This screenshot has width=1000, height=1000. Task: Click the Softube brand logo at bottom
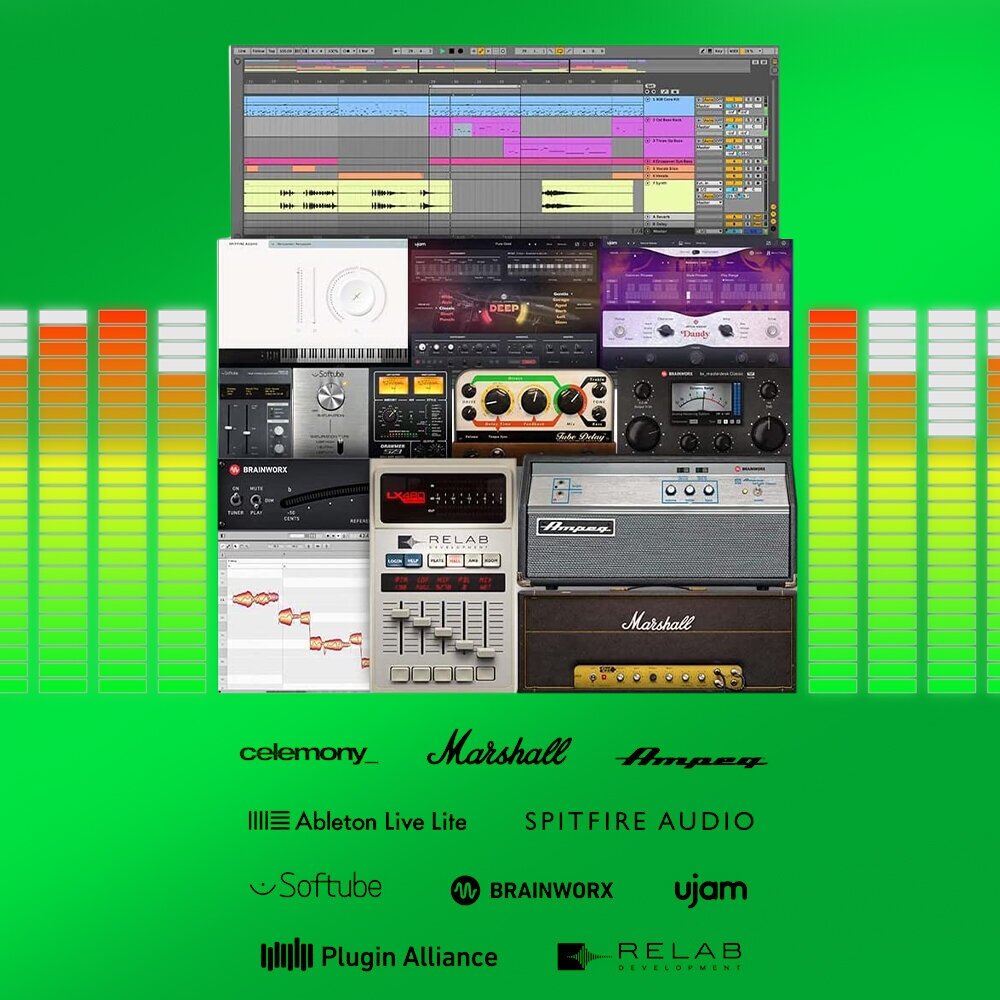(x=316, y=886)
